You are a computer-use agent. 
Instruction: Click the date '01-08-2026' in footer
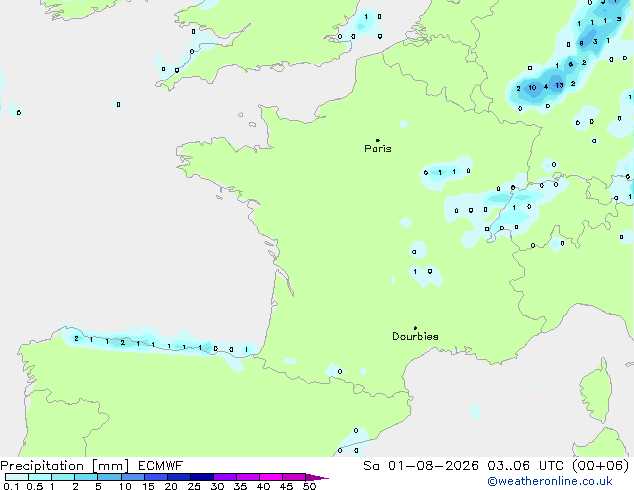(x=433, y=466)
